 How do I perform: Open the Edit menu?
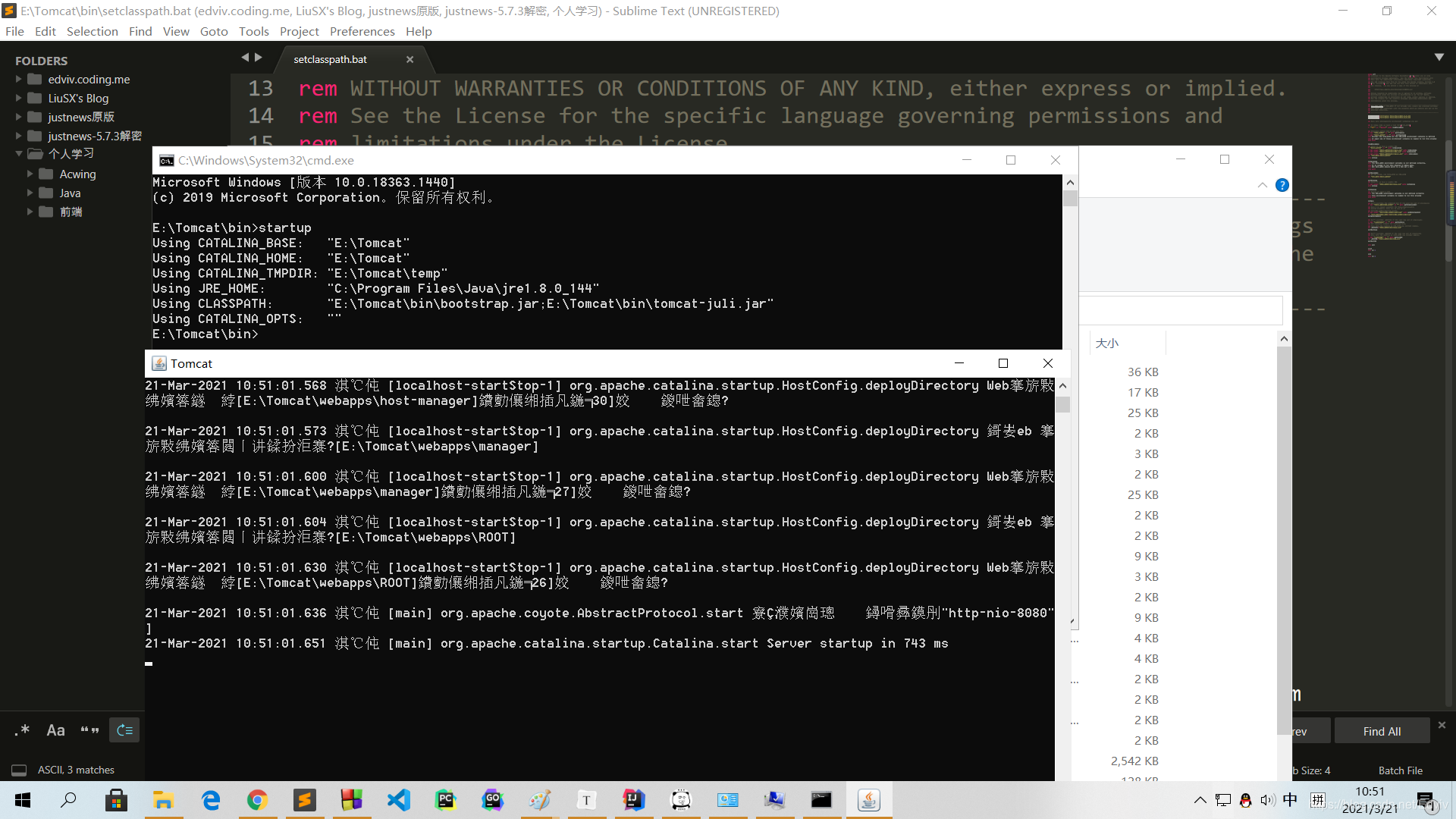tap(45, 31)
